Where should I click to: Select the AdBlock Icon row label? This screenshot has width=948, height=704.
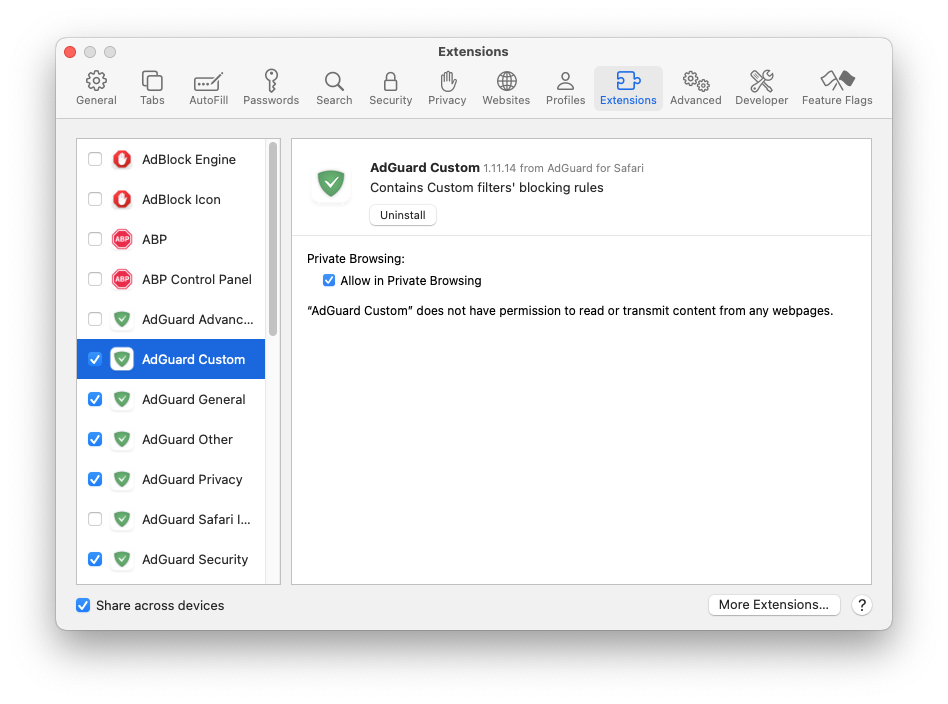pyautogui.click(x=181, y=199)
